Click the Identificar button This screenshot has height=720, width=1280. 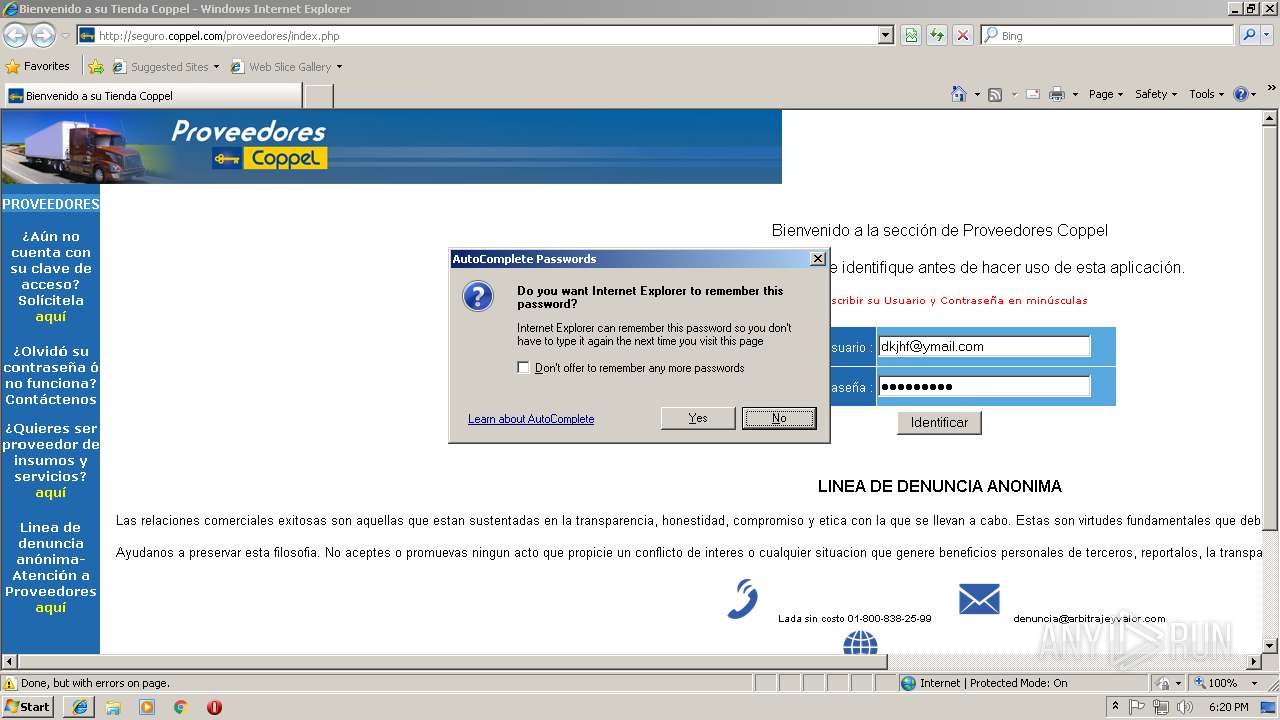pos(939,422)
